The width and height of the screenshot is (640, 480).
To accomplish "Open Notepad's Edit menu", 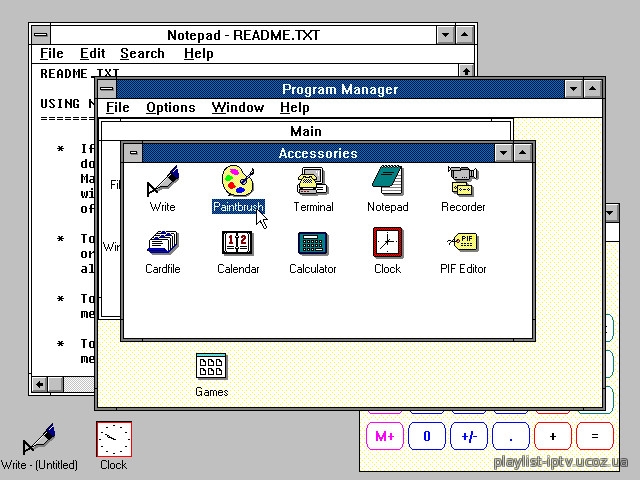I will pos(92,53).
